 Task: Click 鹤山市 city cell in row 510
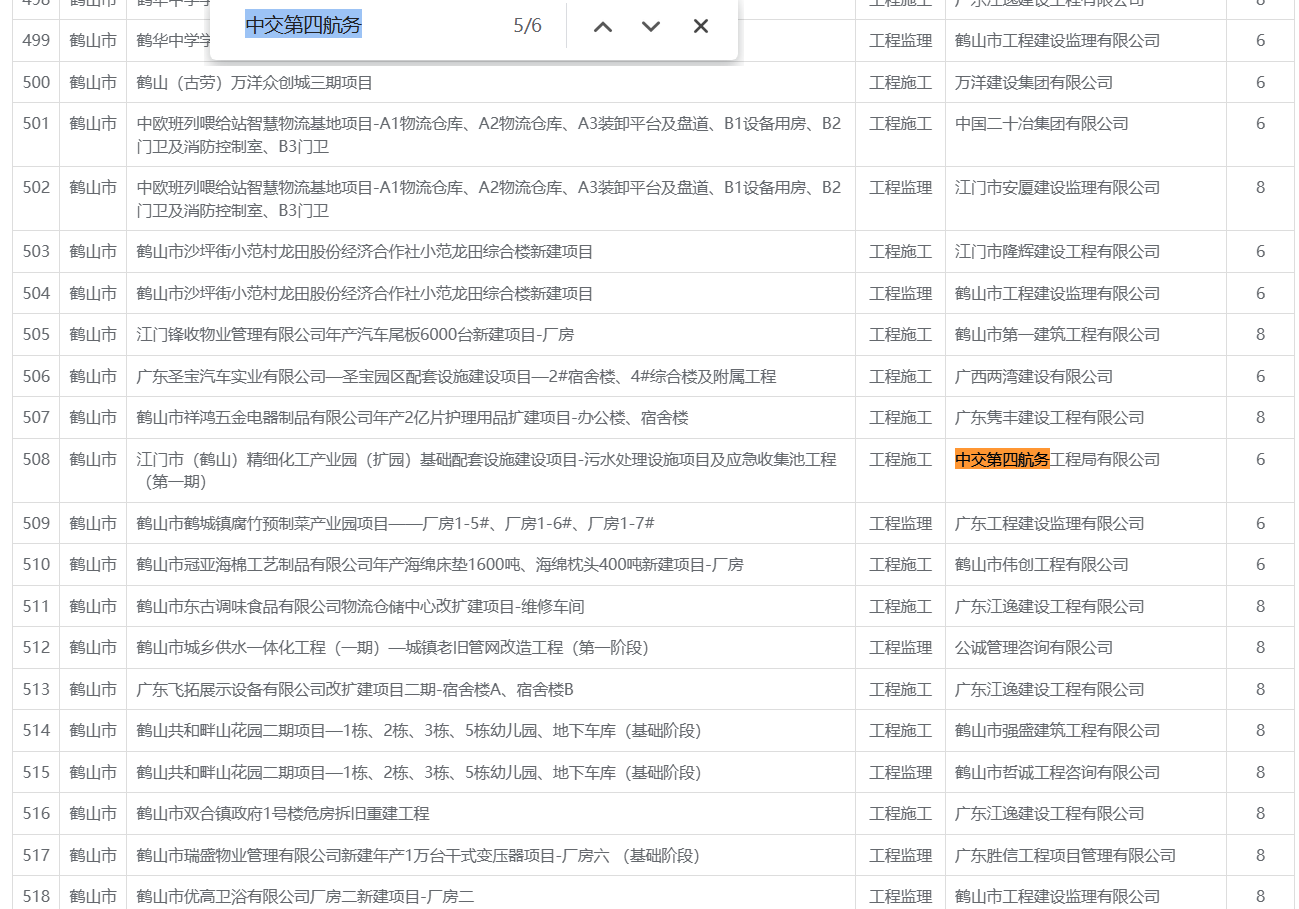click(x=93, y=564)
